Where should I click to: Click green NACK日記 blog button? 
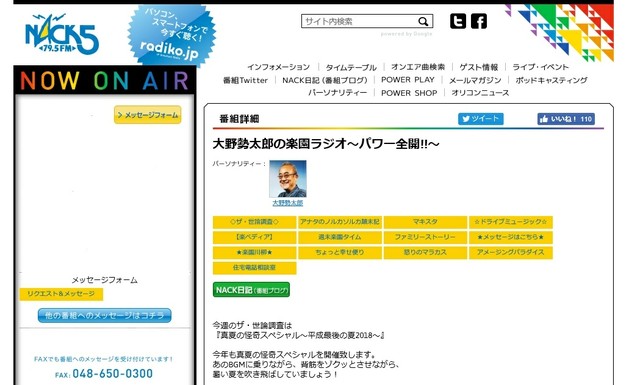(x=251, y=290)
